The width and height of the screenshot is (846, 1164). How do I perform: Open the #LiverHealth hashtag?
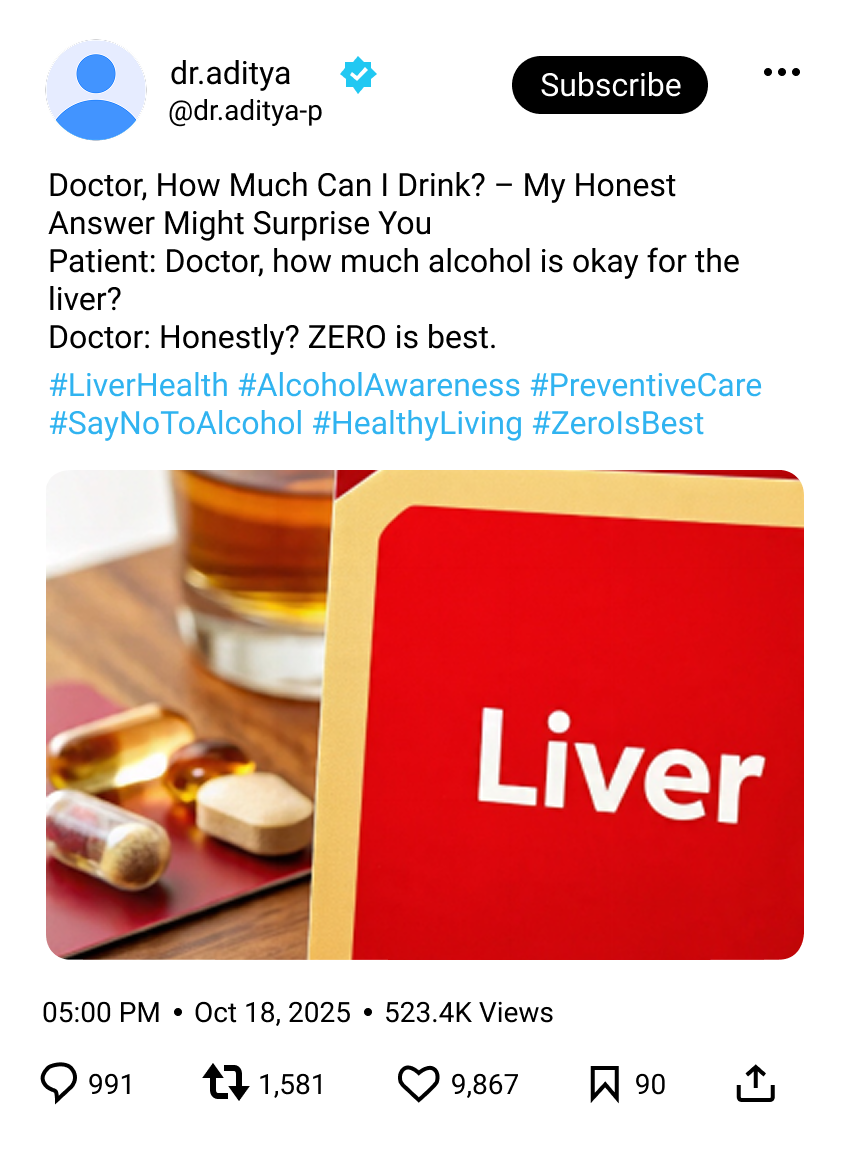coord(139,385)
